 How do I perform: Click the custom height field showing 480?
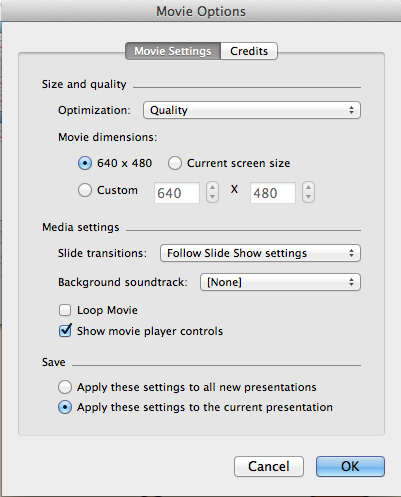(x=273, y=193)
